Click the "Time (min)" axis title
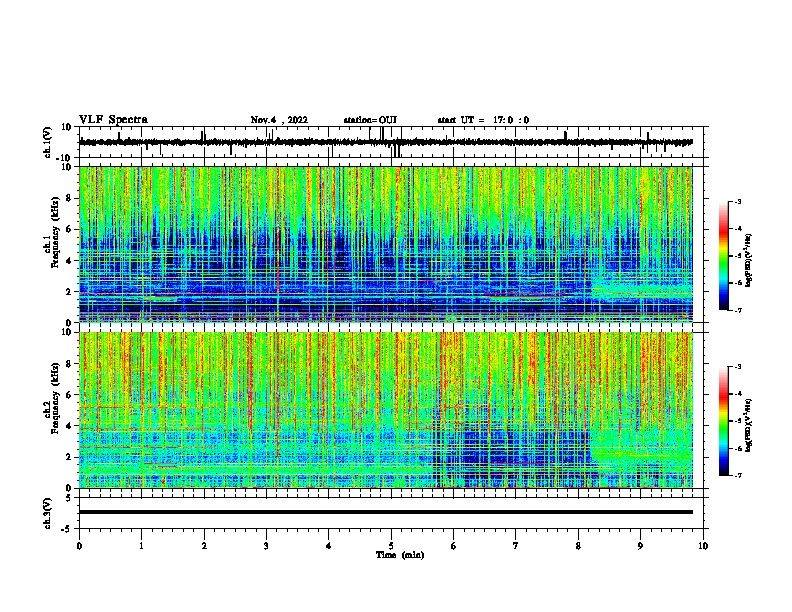 point(400,555)
